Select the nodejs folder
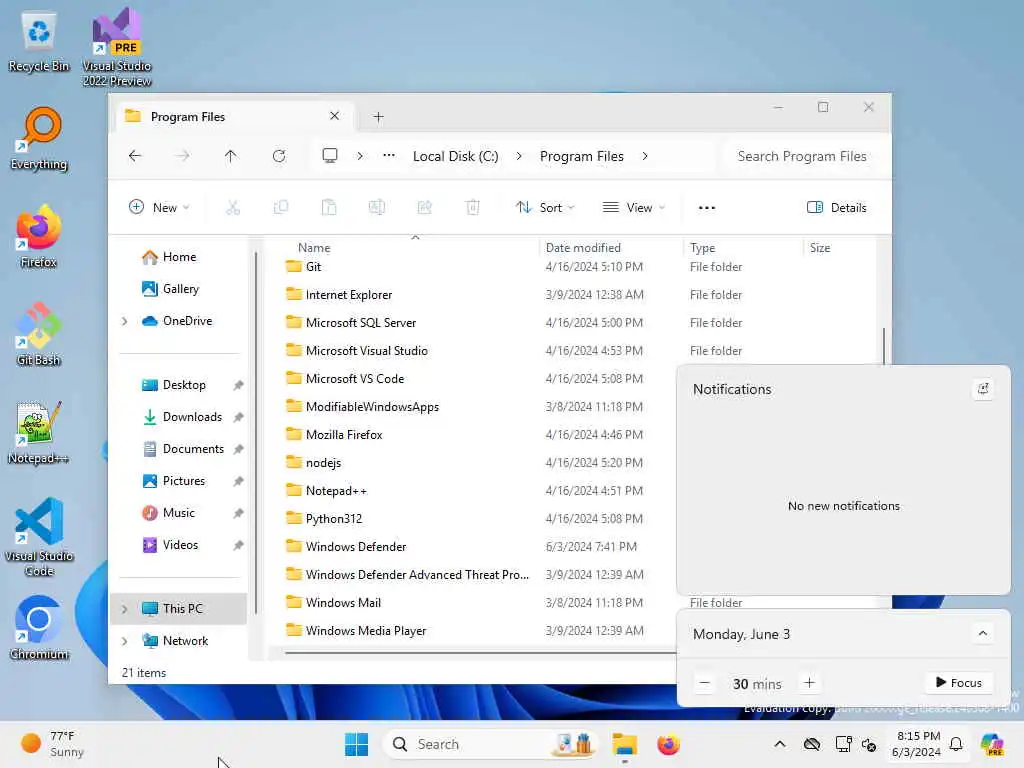Screen dimensions: 1024x768 pos(323,462)
